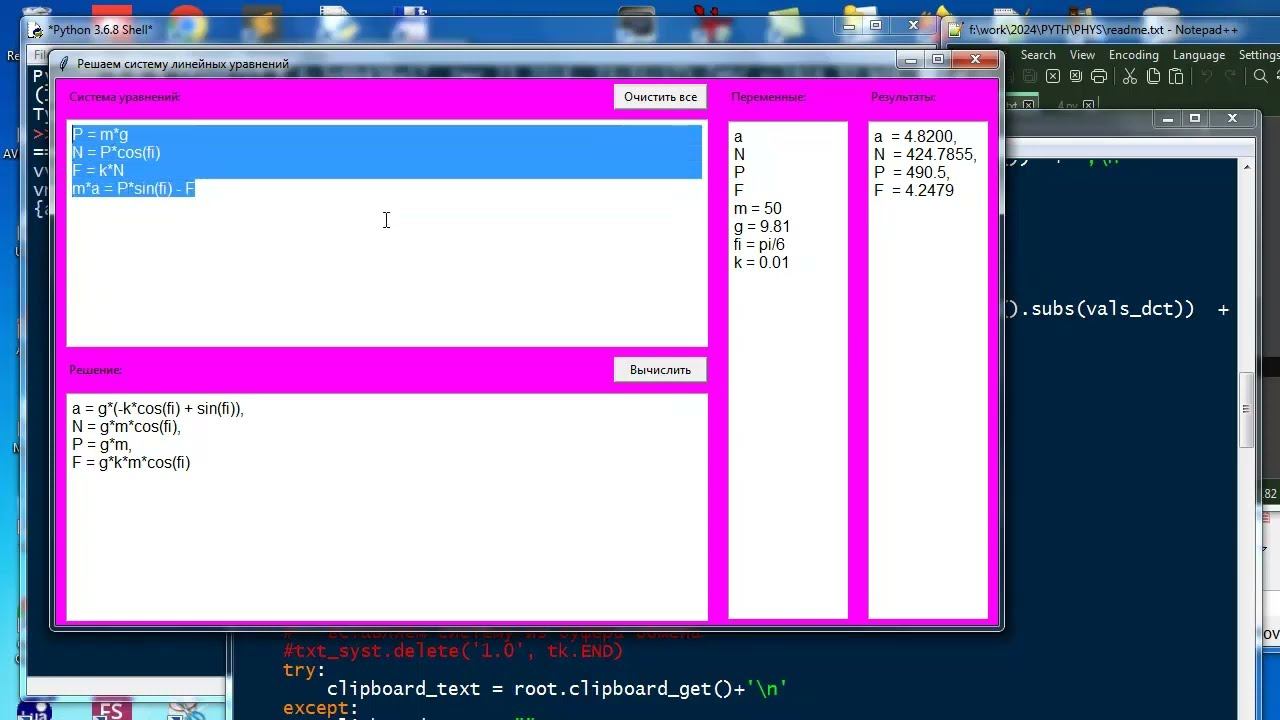This screenshot has width=1280, height=720.
Task: Click variable 'a' in the Переменные list
Action: click(738, 137)
